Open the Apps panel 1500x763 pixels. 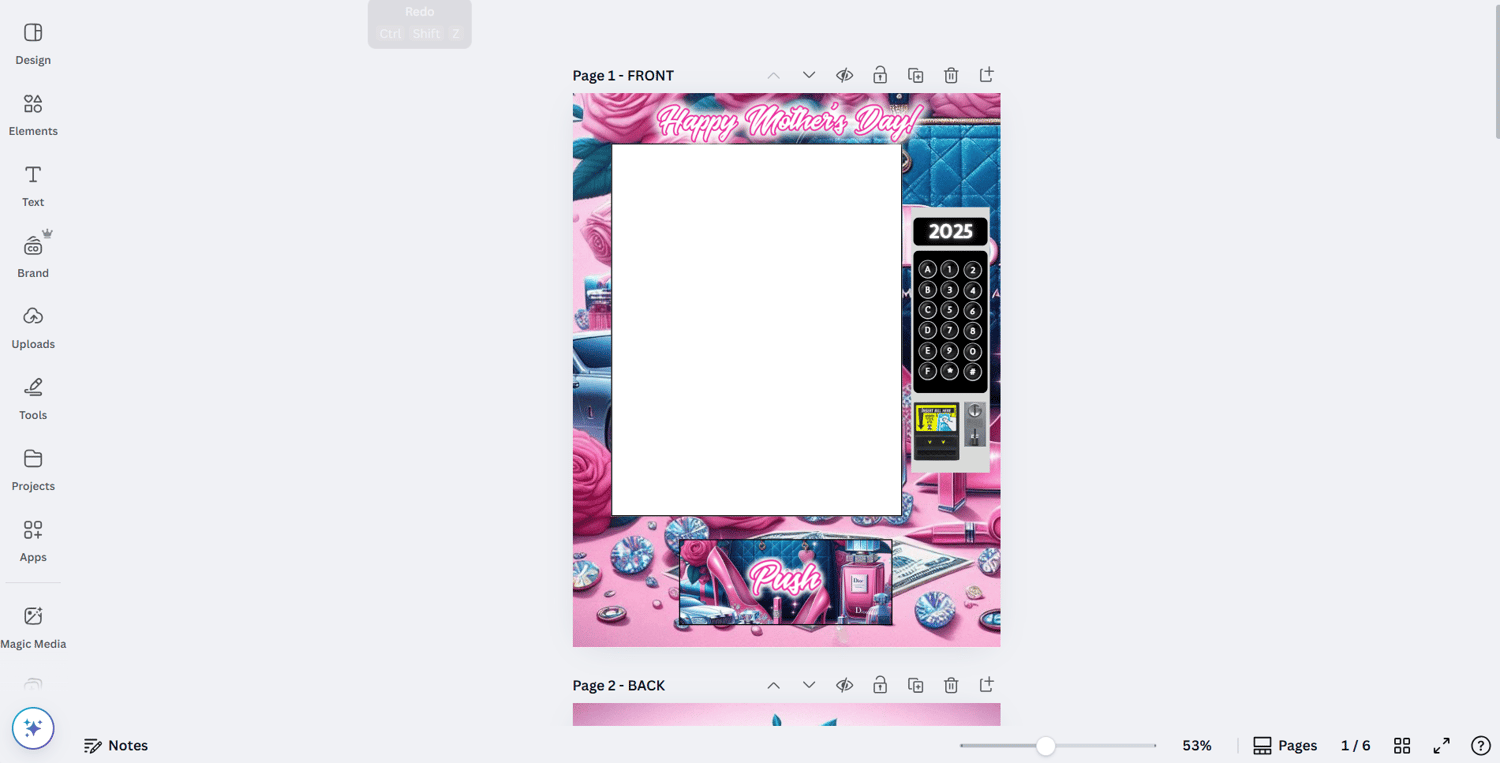[33, 542]
